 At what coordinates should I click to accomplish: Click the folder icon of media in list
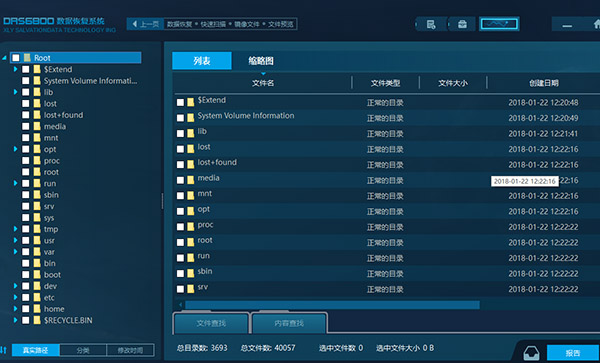pyautogui.click(x=190, y=180)
